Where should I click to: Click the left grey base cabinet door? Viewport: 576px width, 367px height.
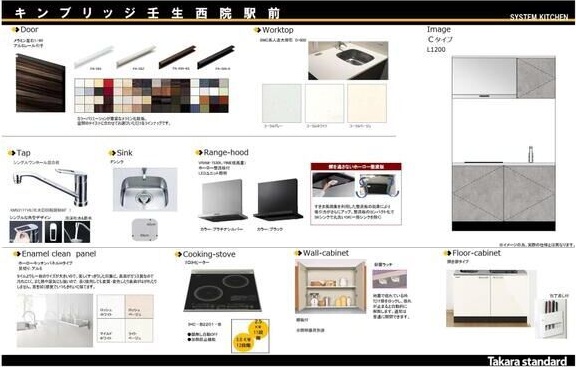[478, 193]
